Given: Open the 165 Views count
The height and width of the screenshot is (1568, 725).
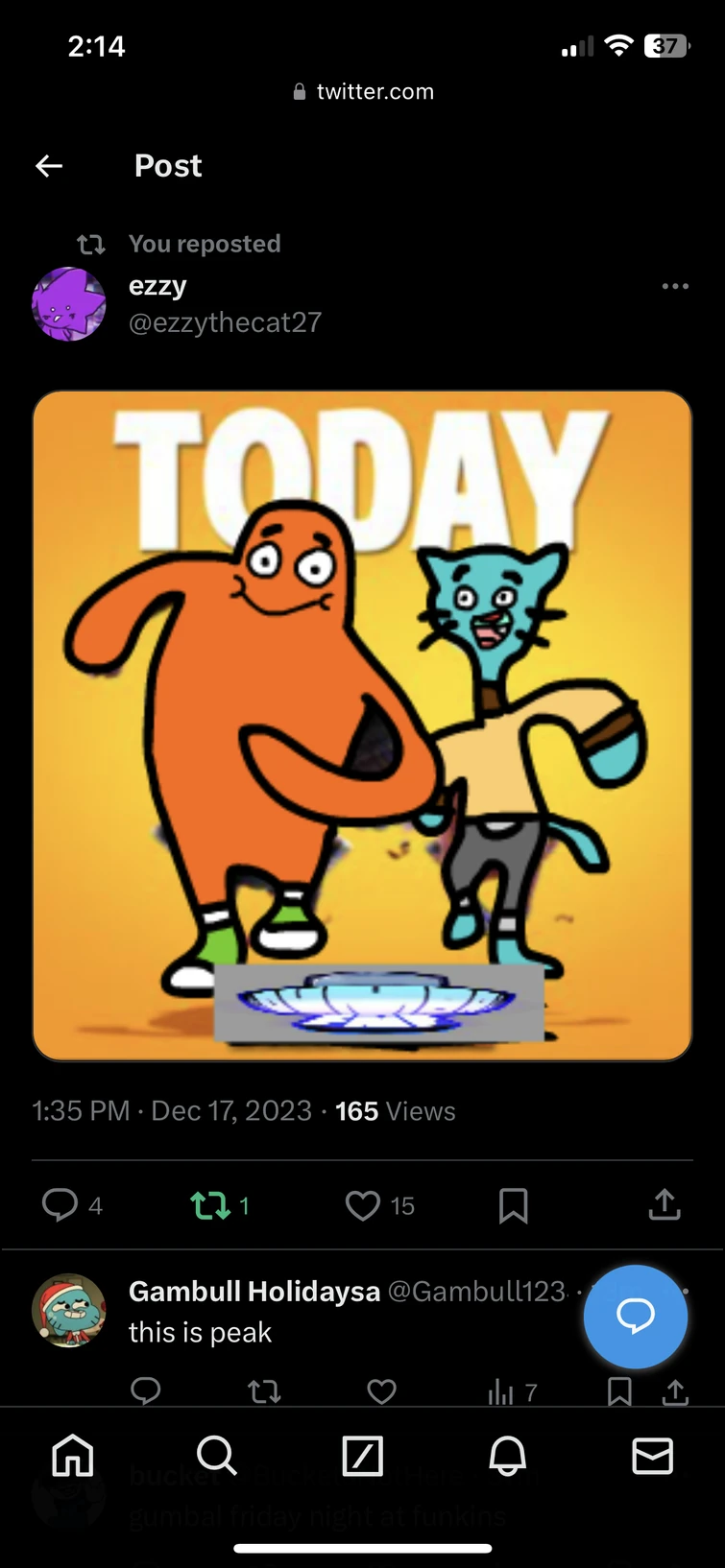Looking at the screenshot, I should coord(395,1111).
